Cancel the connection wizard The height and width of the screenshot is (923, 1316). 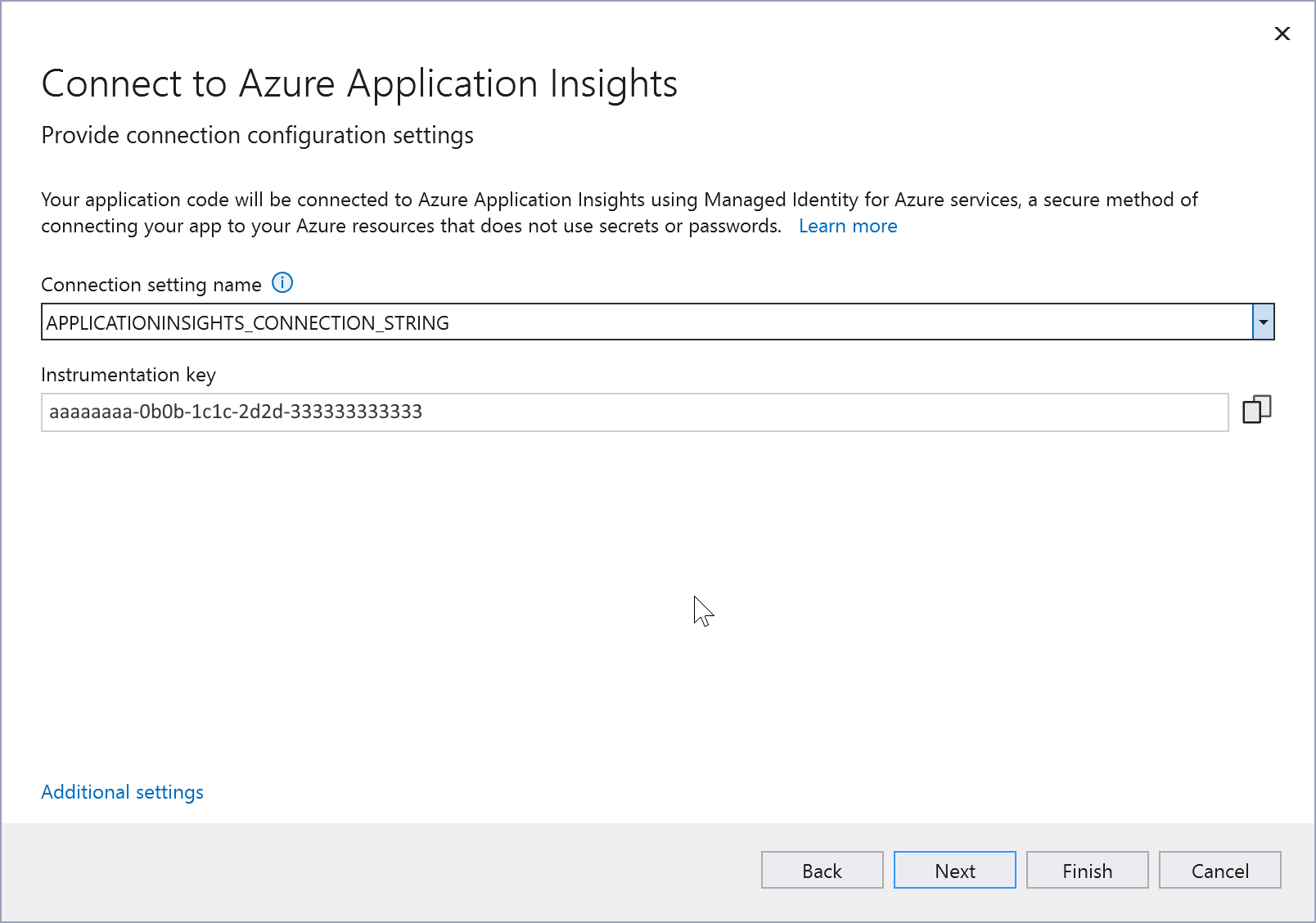pyautogui.click(x=1219, y=870)
